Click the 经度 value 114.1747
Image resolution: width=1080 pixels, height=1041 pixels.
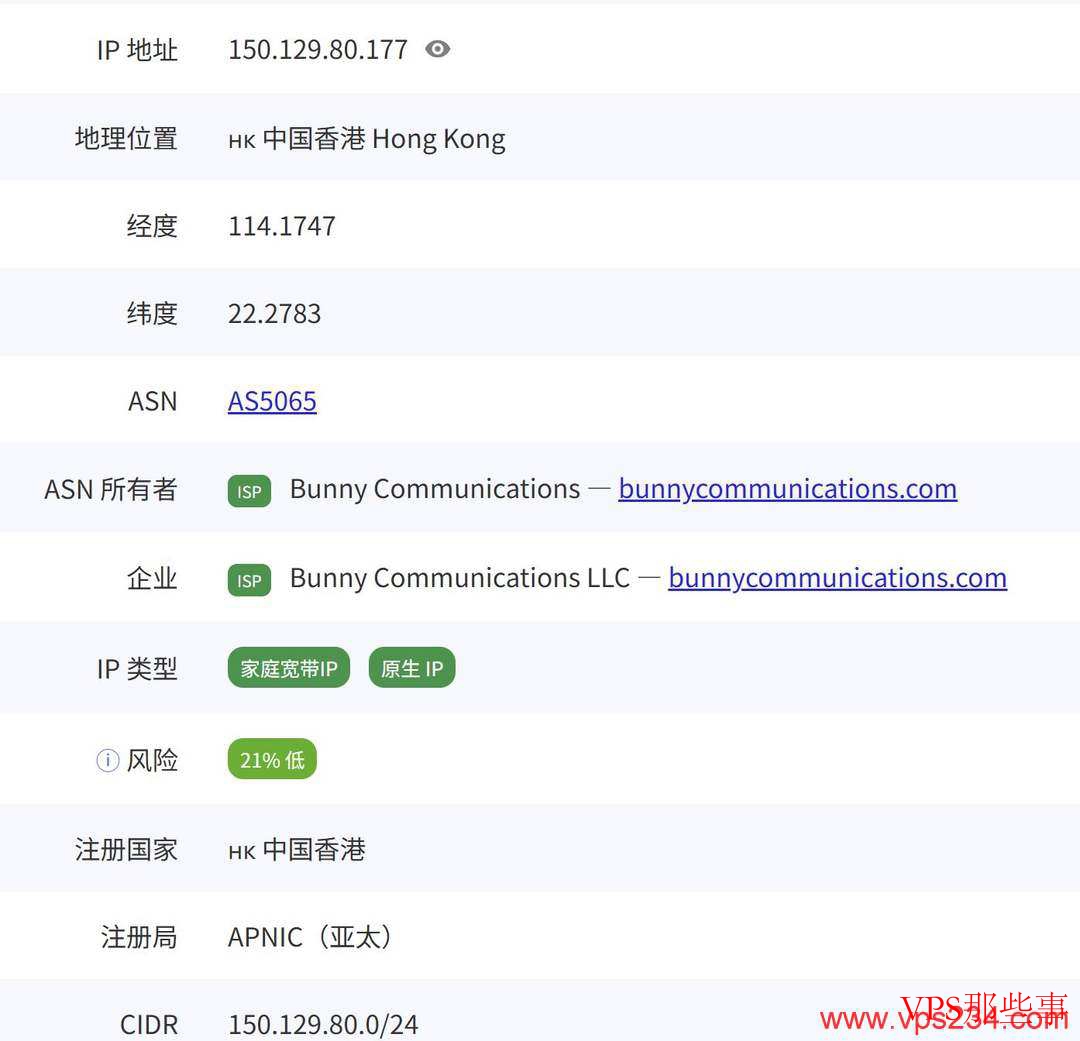coord(280,226)
